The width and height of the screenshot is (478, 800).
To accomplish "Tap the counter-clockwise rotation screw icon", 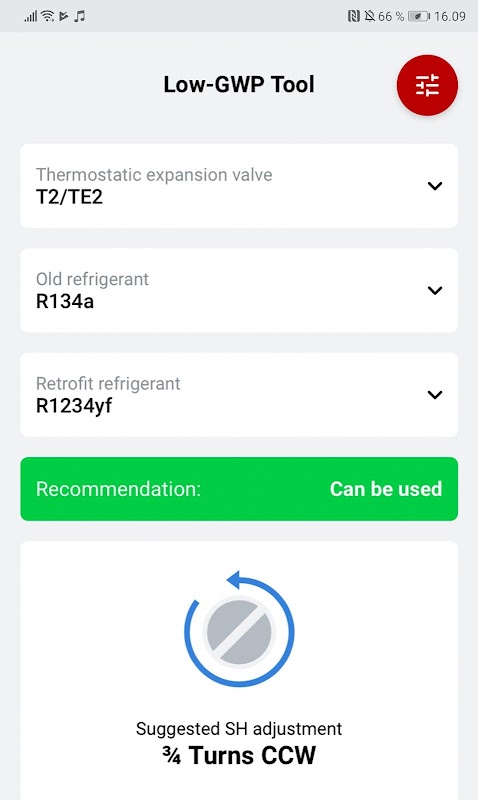I will (239, 630).
